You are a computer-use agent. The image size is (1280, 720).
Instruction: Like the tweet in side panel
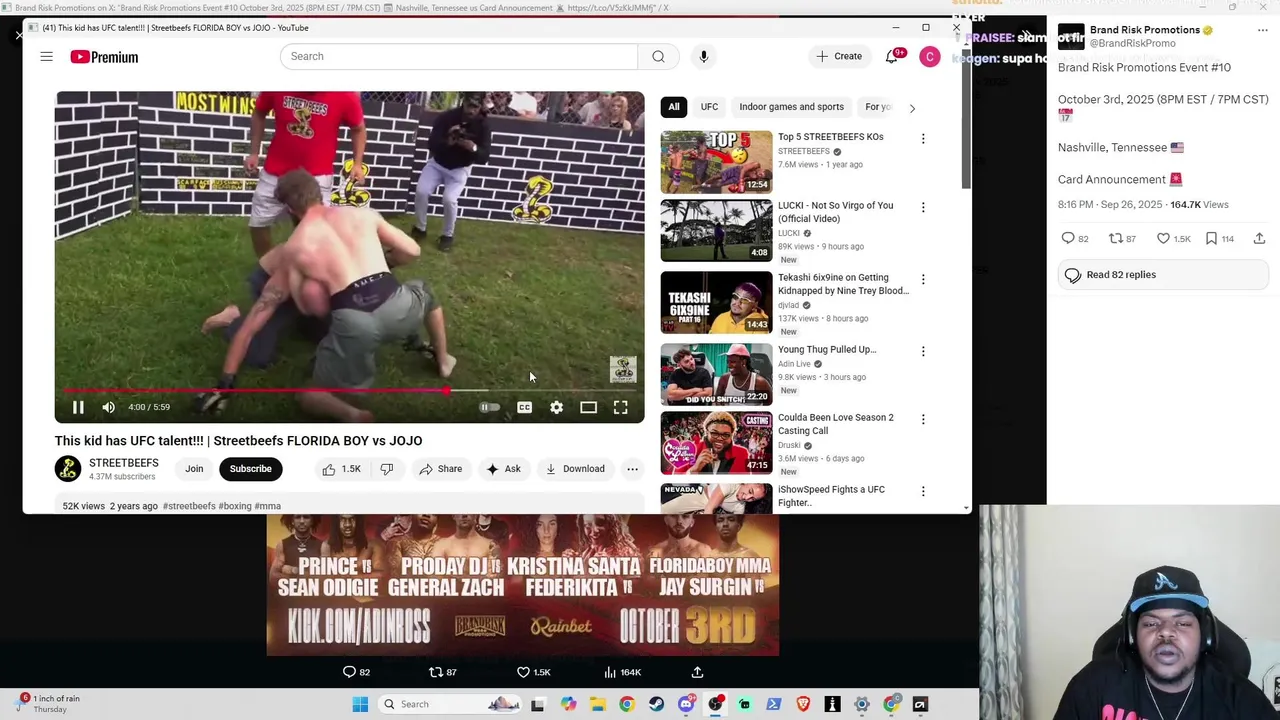pyautogui.click(x=1173, y=238)
